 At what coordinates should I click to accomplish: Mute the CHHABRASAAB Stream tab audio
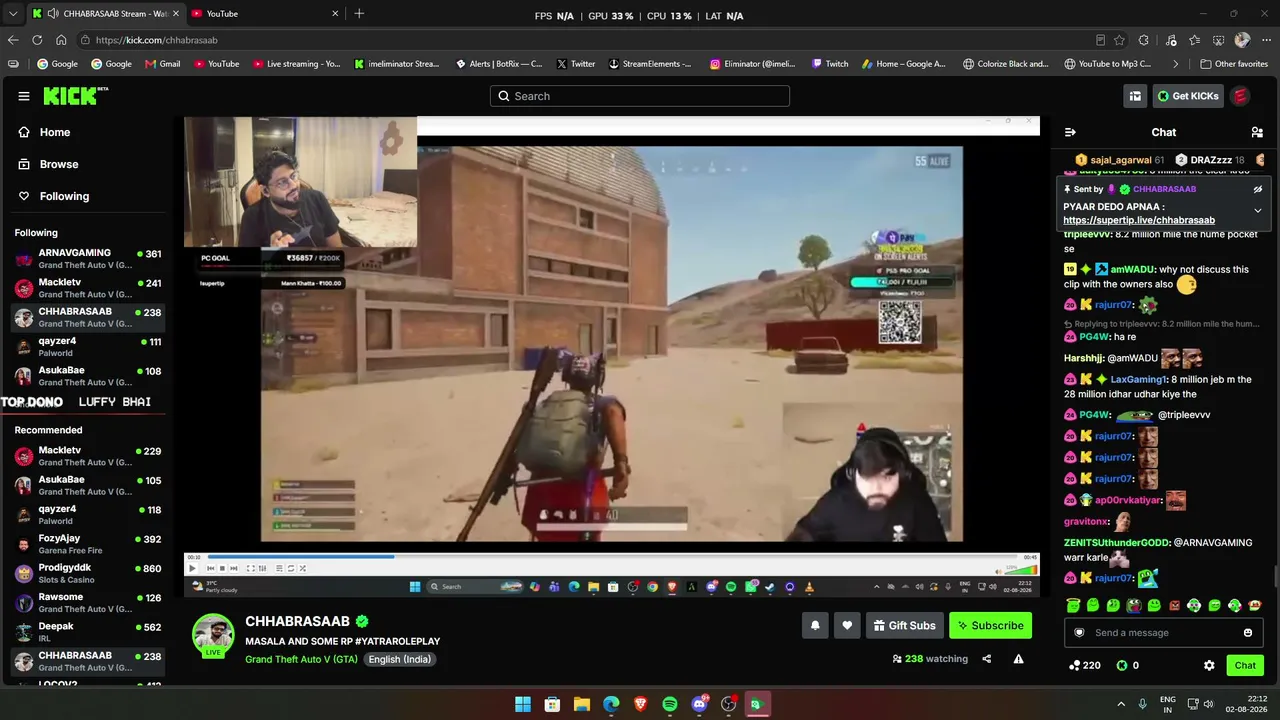pyautogui.click(x=52, y=13)
